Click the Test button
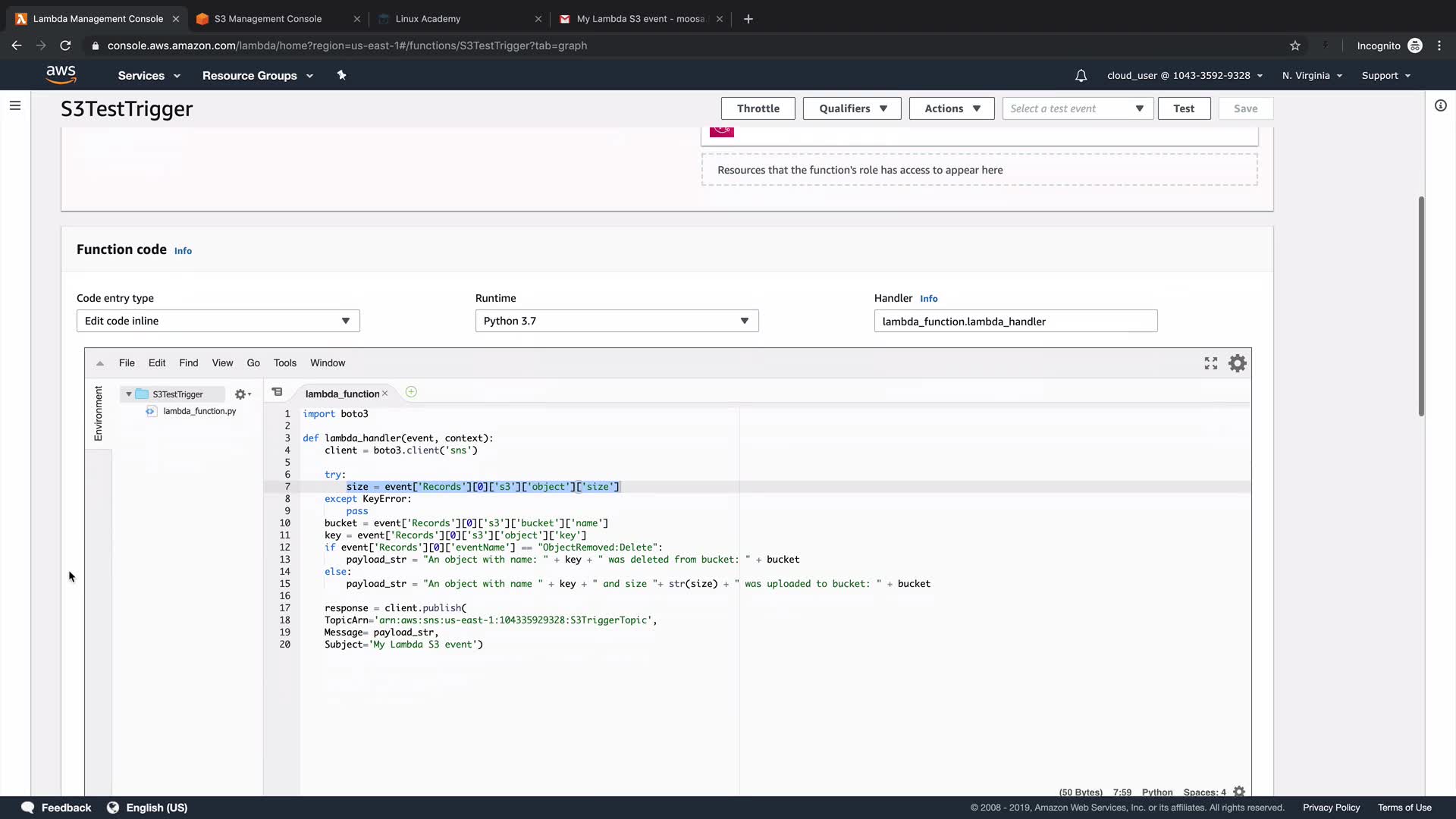This screenshot has width=1456, height=819. [1183, 108]
